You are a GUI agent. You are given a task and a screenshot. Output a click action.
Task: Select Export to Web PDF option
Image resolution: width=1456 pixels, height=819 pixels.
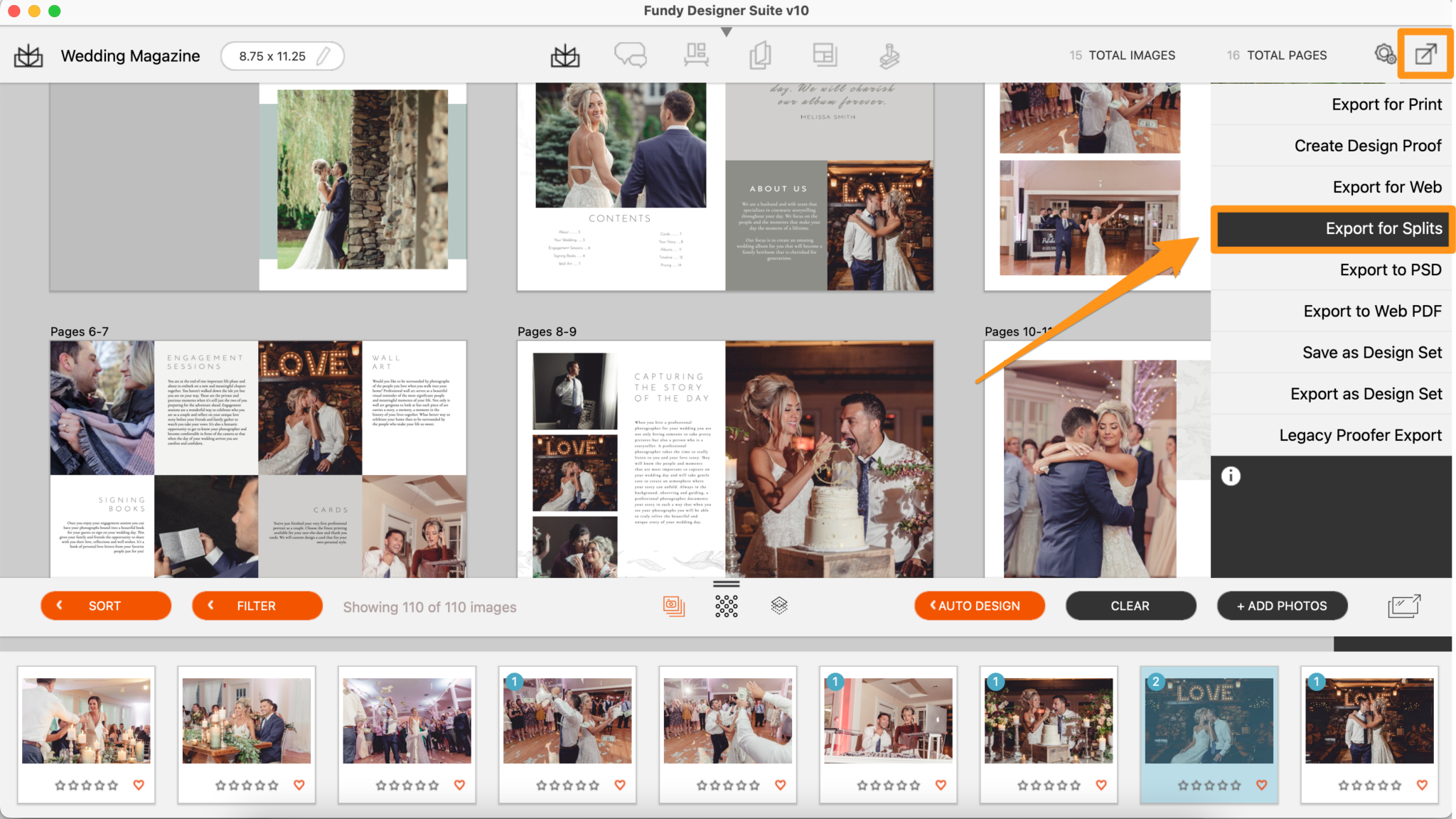coord(1371,311)
